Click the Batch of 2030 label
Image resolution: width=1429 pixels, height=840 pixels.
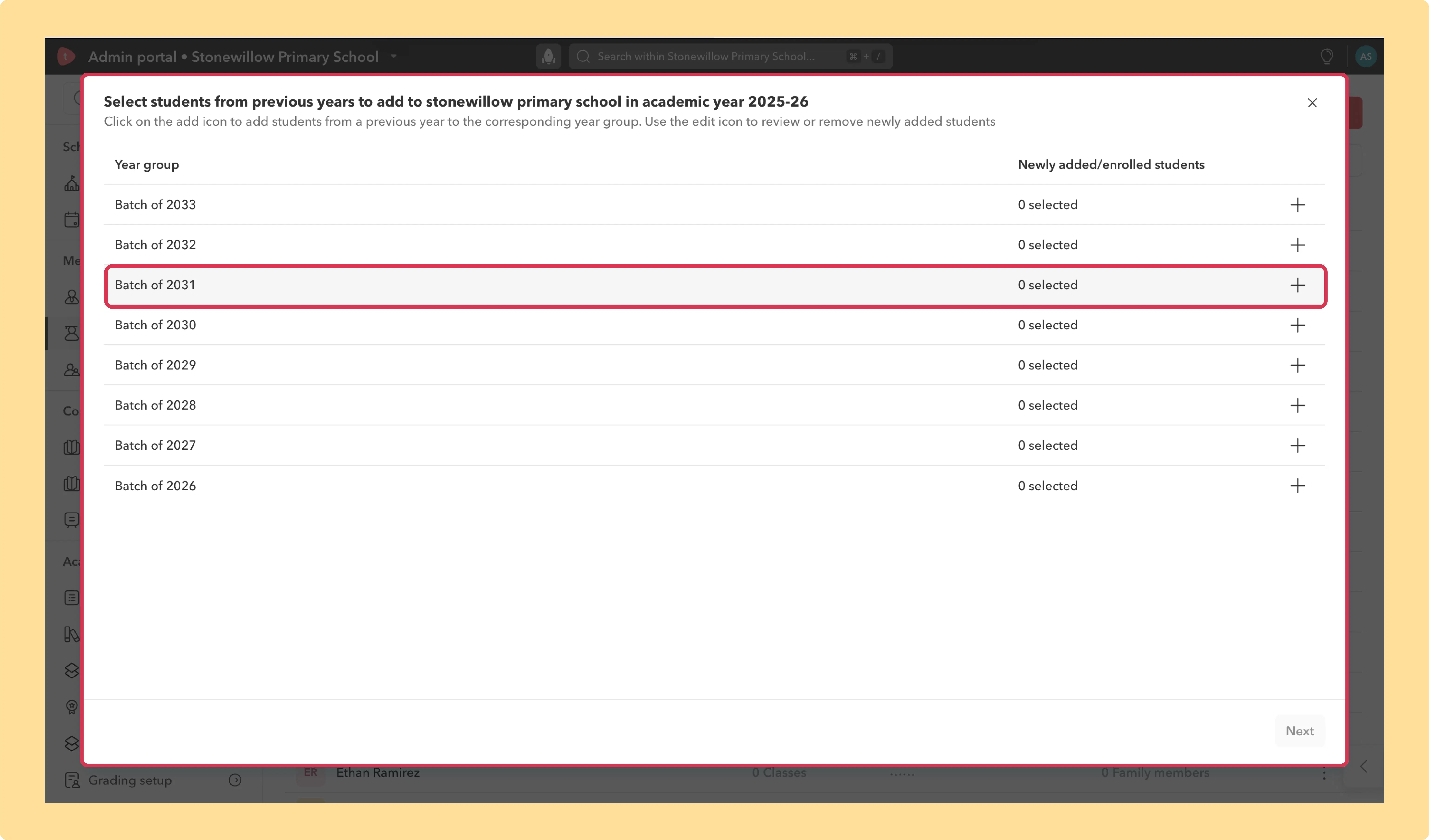pos(155,325)
